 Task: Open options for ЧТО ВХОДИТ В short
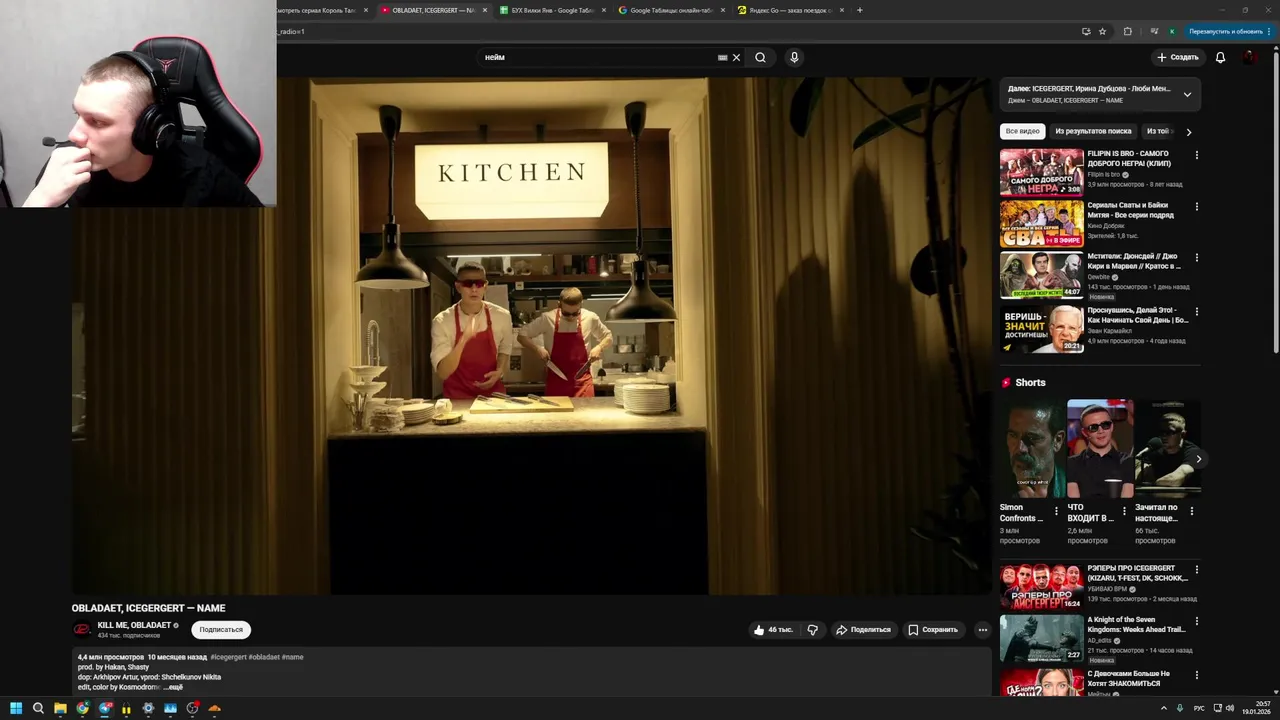coord(1124,511)
